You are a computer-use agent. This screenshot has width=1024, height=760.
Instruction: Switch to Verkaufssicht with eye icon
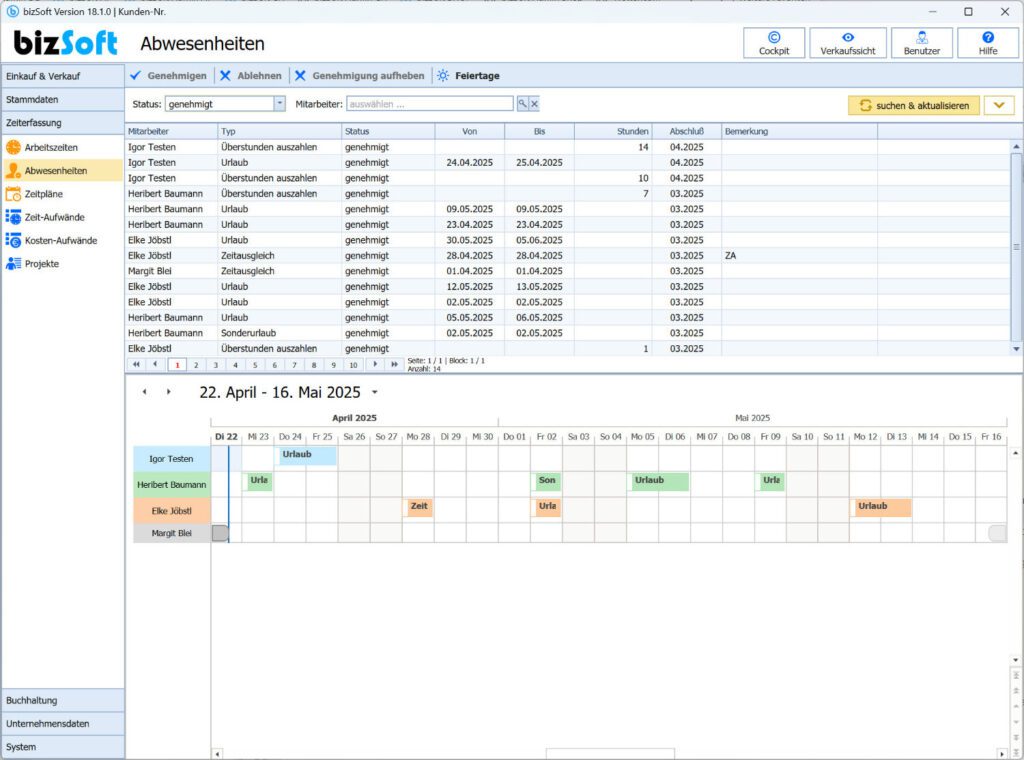click(x=848, y=43)
